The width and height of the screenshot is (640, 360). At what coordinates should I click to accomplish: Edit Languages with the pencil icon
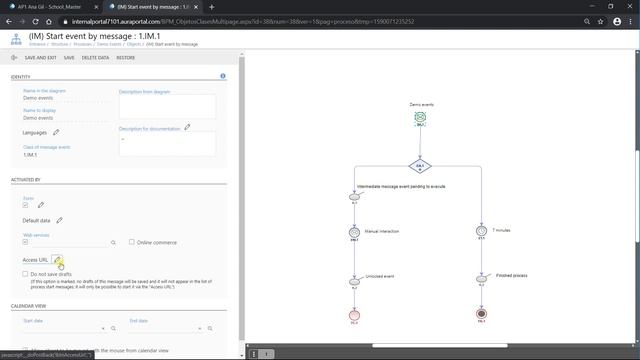click(56, 132)
